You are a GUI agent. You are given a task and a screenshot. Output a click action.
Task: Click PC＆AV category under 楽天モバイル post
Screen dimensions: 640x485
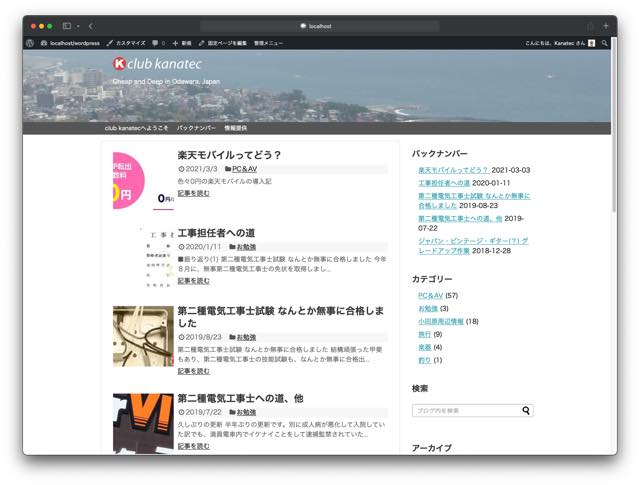(244, 169)
